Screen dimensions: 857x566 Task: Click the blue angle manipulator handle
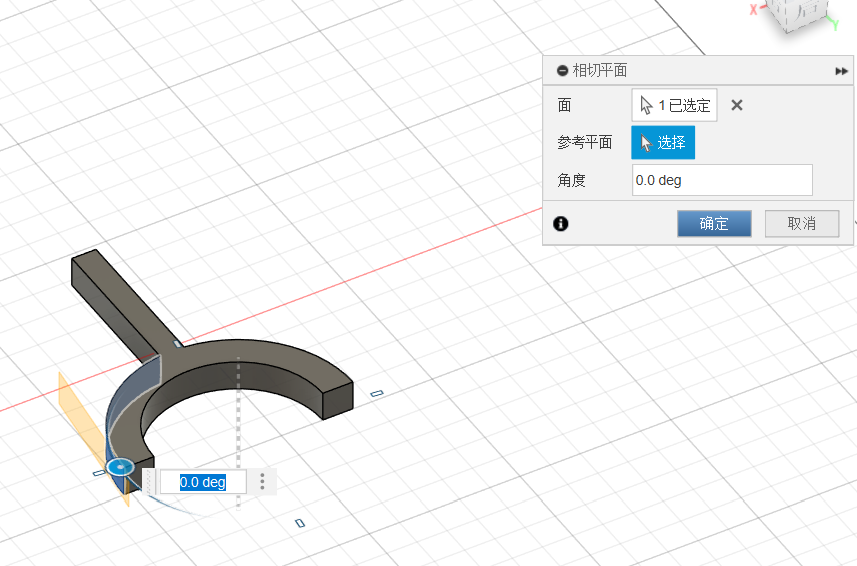click(x=120, y=467)
